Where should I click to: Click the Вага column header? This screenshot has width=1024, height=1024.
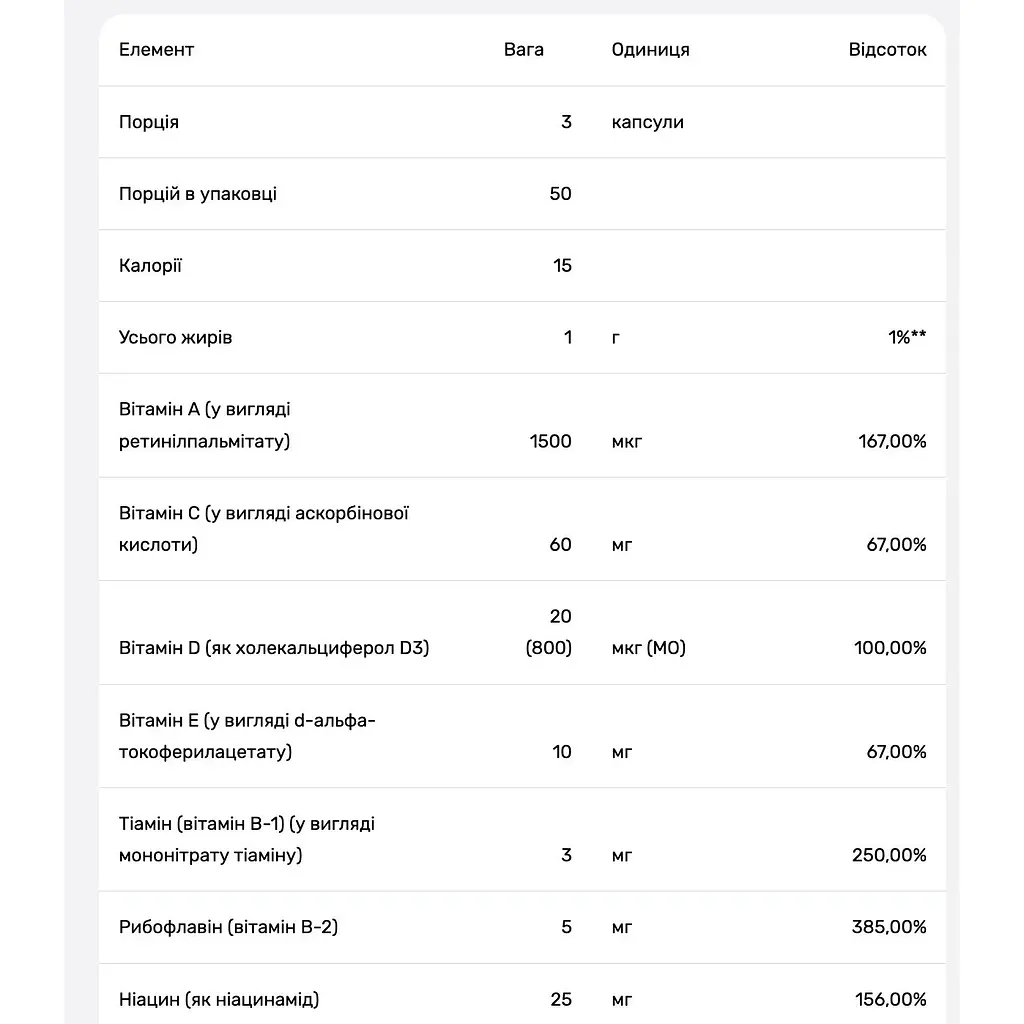point(524,50)
